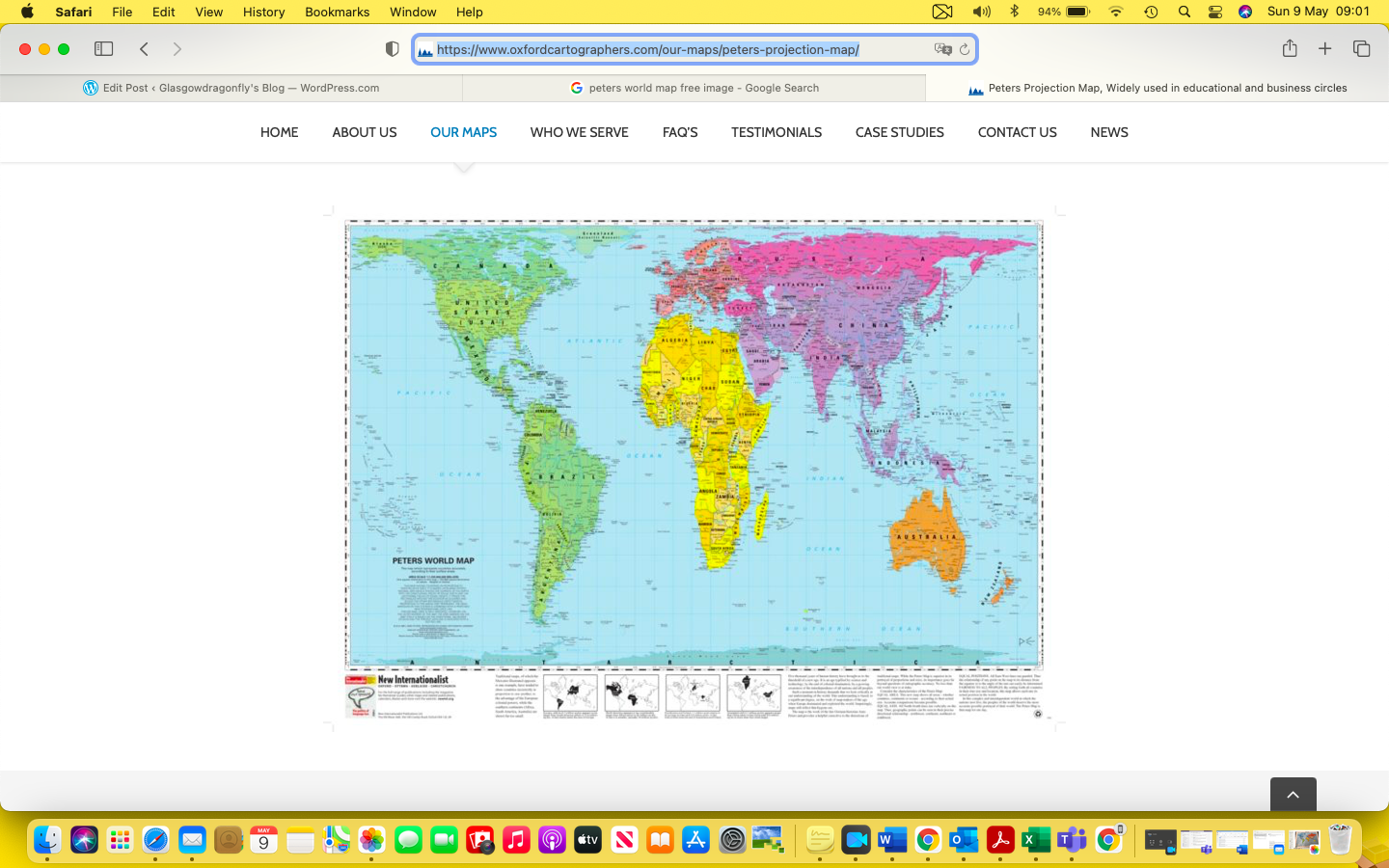Go back using the back arrow
This screenshot has width=1389, height=868.
[x=144, y=49]
